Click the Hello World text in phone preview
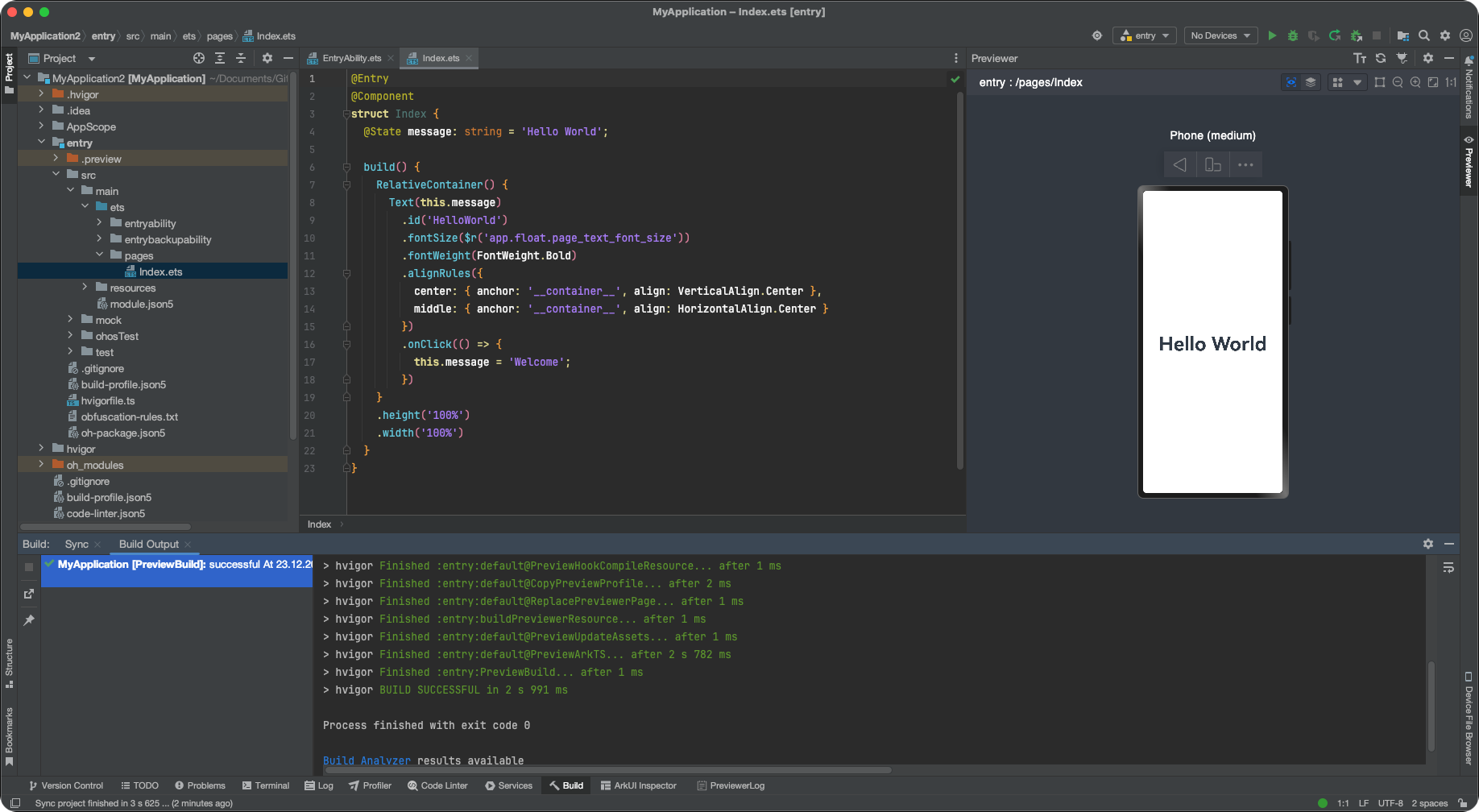The height and width of the screenshot is (812, 1479). tap(1212, 344)
